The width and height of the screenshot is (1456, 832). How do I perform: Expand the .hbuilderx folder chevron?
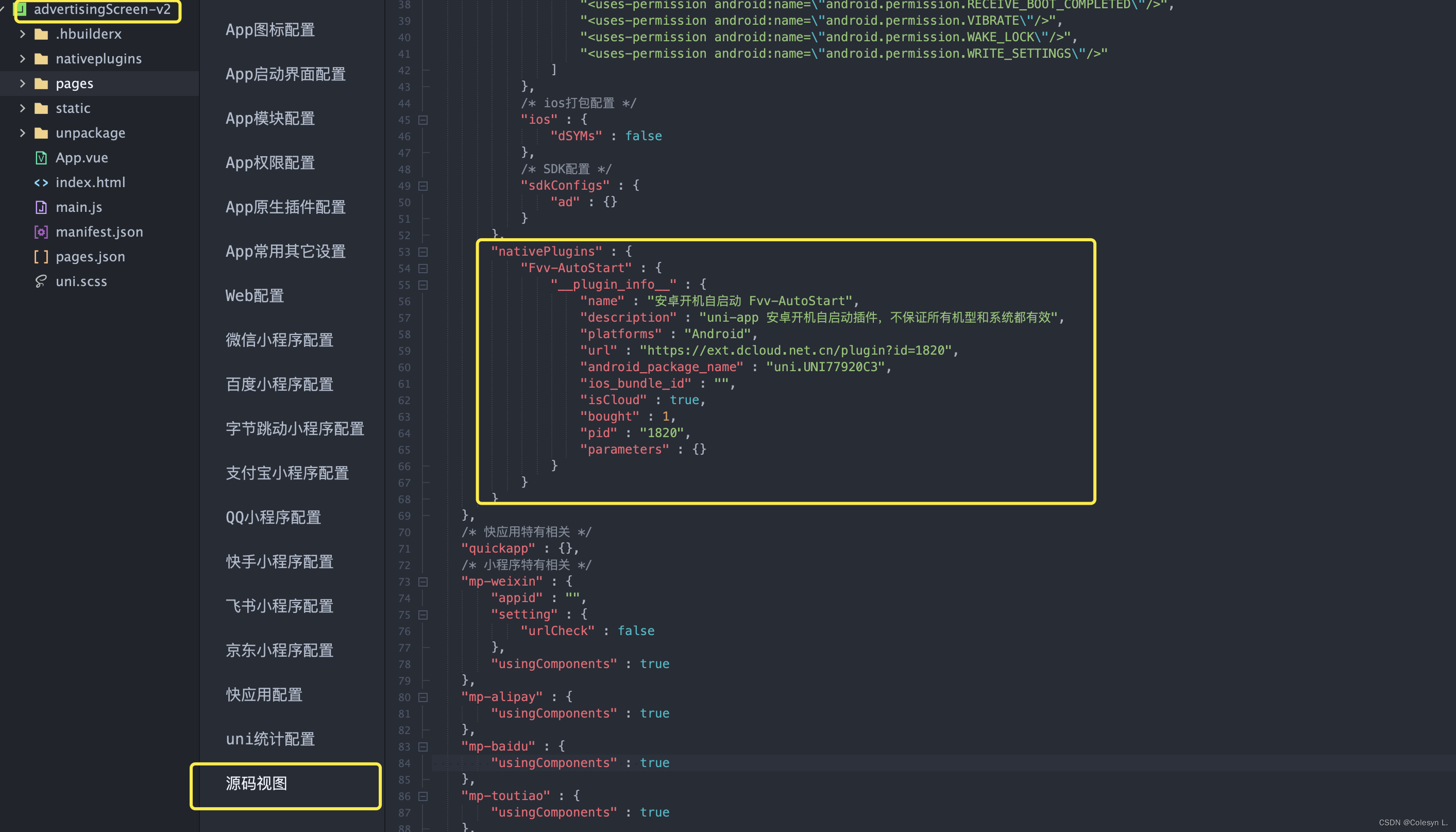click(x=22, y=34)
